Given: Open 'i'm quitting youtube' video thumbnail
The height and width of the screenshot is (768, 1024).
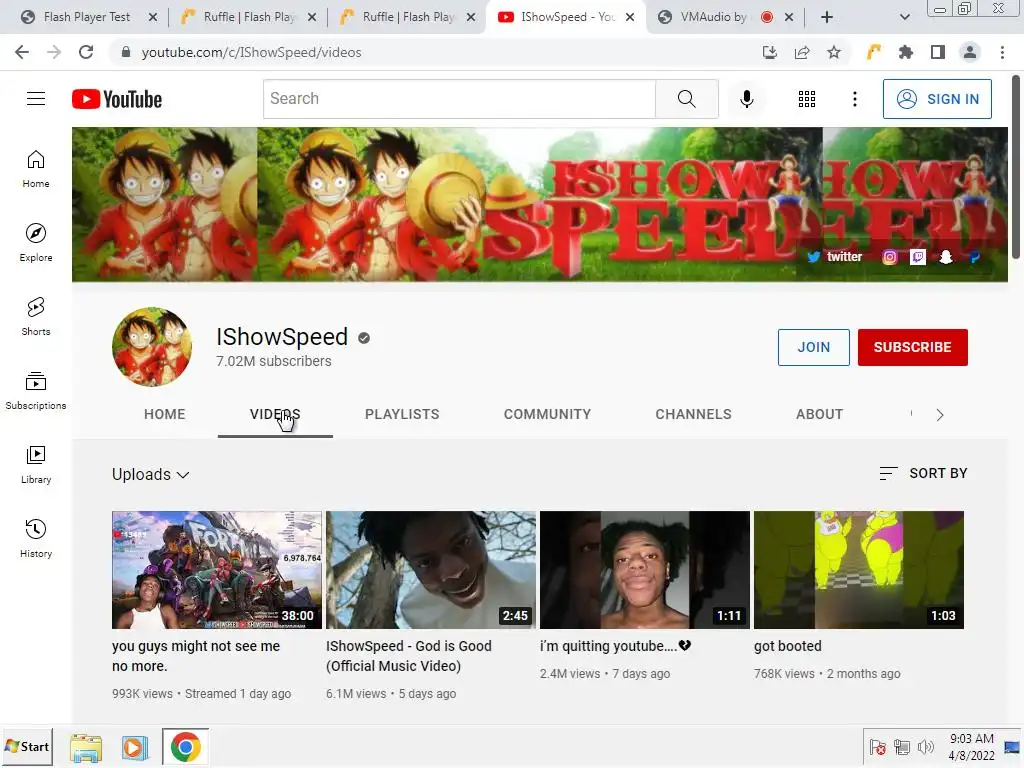Looking at the screenshot, I should (645, 570).
